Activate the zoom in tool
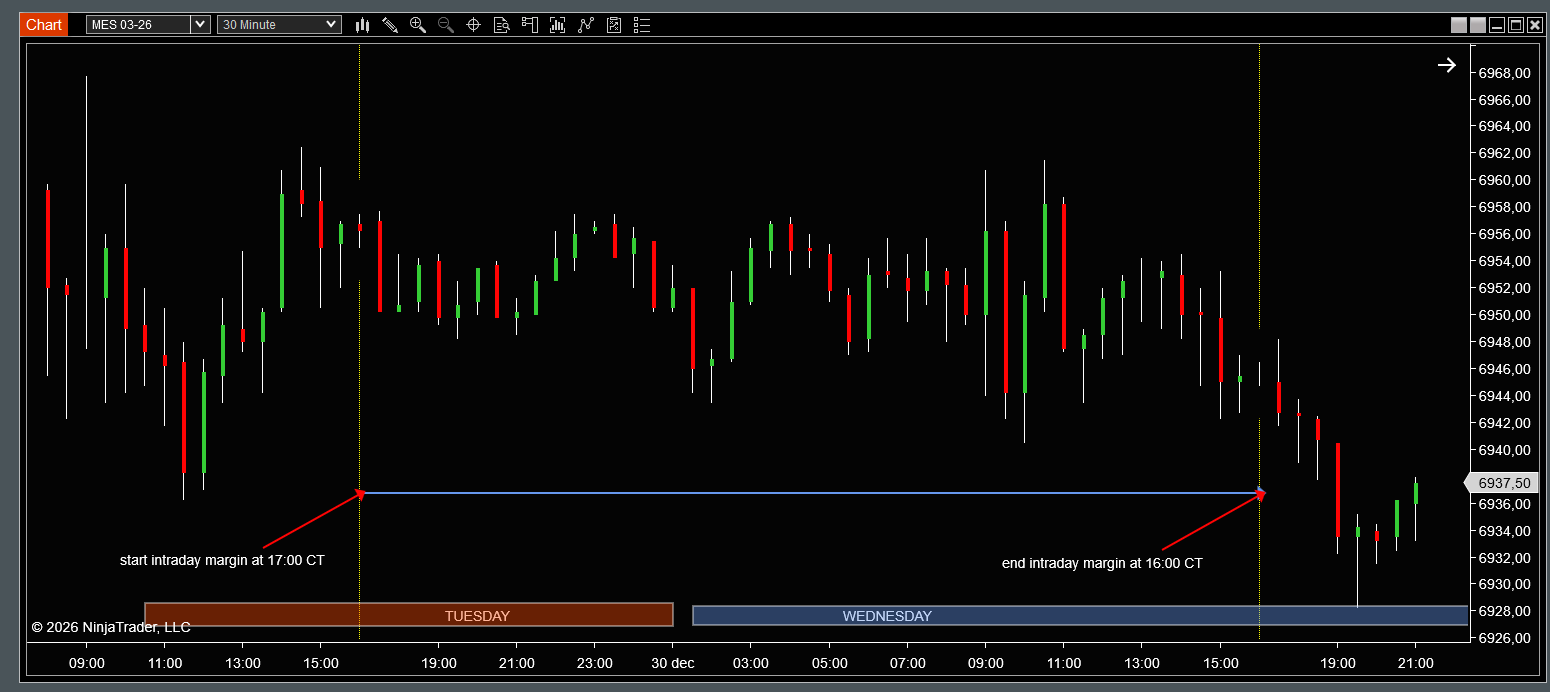 point(417,25)
